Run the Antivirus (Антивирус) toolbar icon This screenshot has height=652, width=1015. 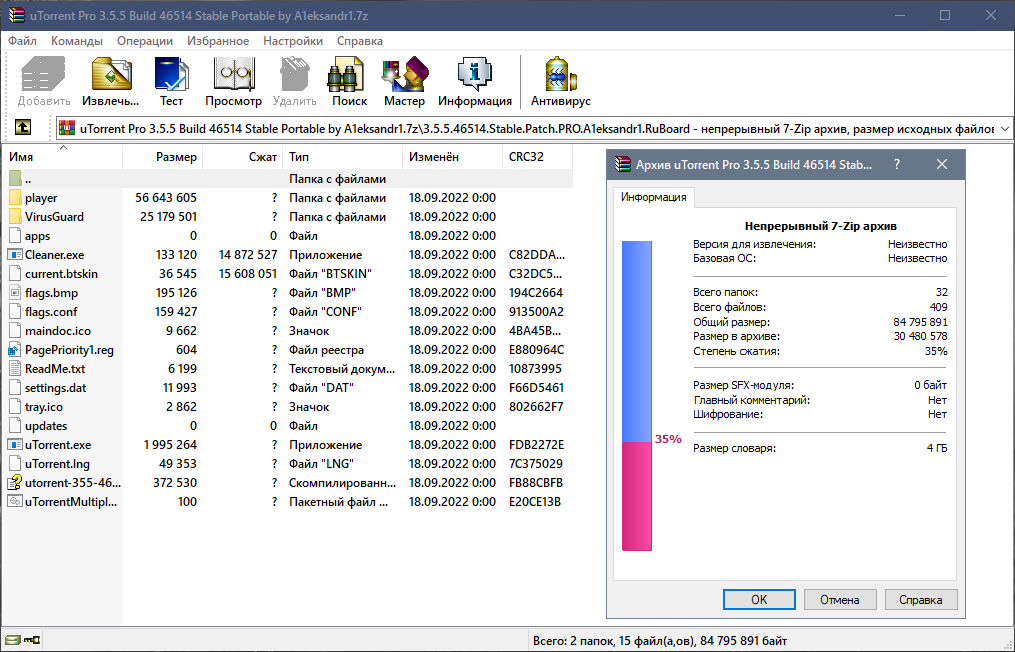coord(560,82)
